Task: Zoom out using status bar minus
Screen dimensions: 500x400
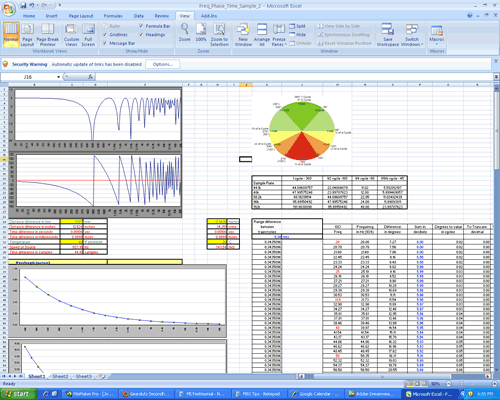Action: [x=449, y=384]
